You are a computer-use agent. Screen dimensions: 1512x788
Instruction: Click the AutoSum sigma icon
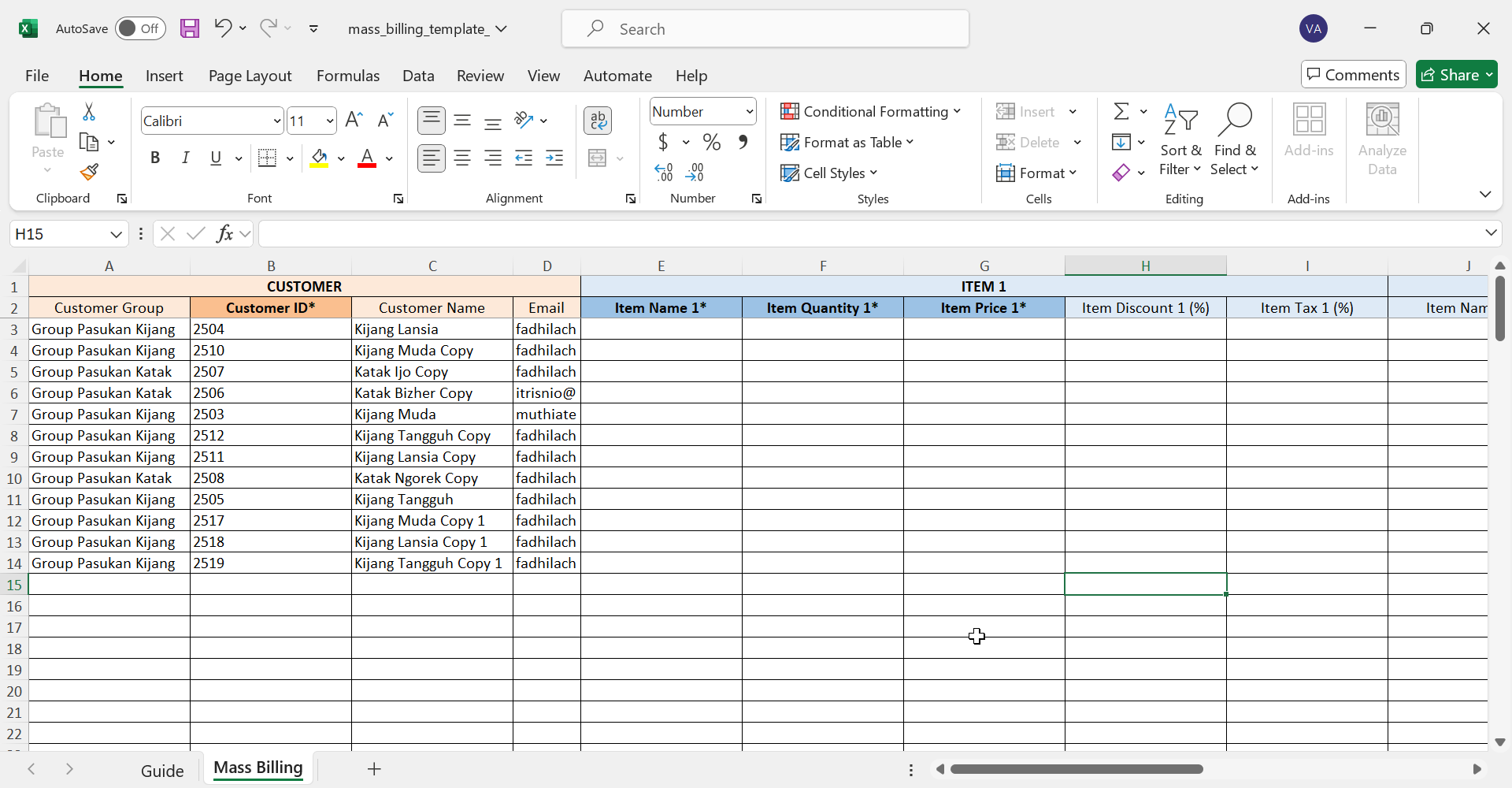tap(1121, 111)
